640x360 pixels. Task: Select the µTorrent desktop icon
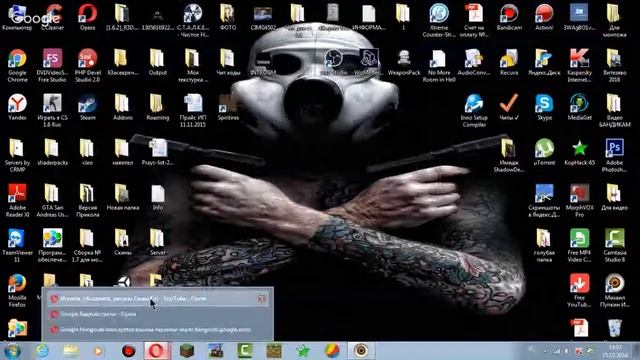tap(544, 152)
